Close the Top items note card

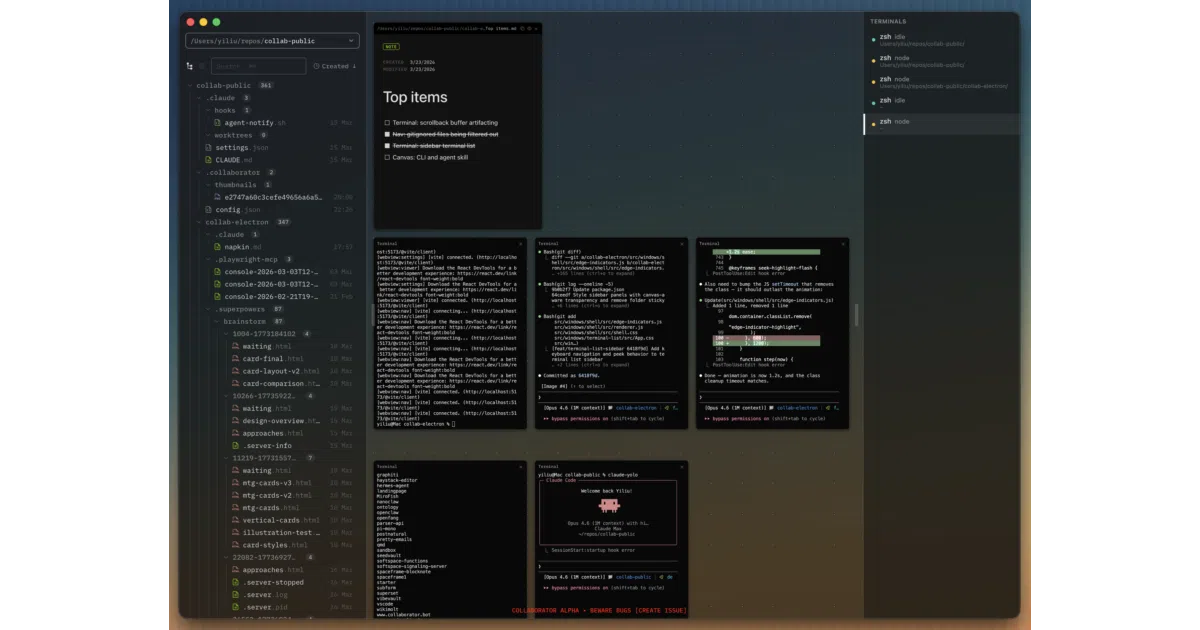[535, 28]
